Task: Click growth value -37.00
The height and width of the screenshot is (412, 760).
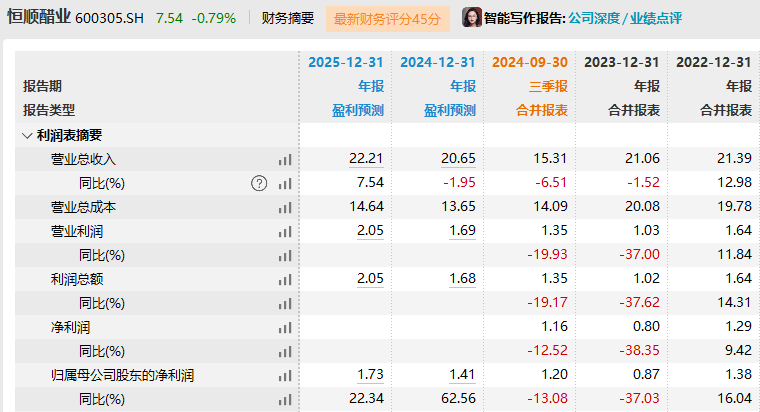Action: (x=639, y=254)
